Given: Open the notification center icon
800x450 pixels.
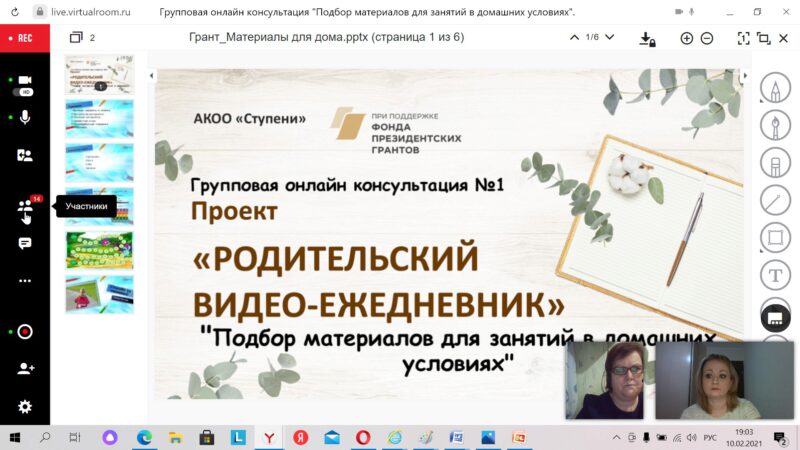Looking at the screenshot, I should [x=780, y=438].
